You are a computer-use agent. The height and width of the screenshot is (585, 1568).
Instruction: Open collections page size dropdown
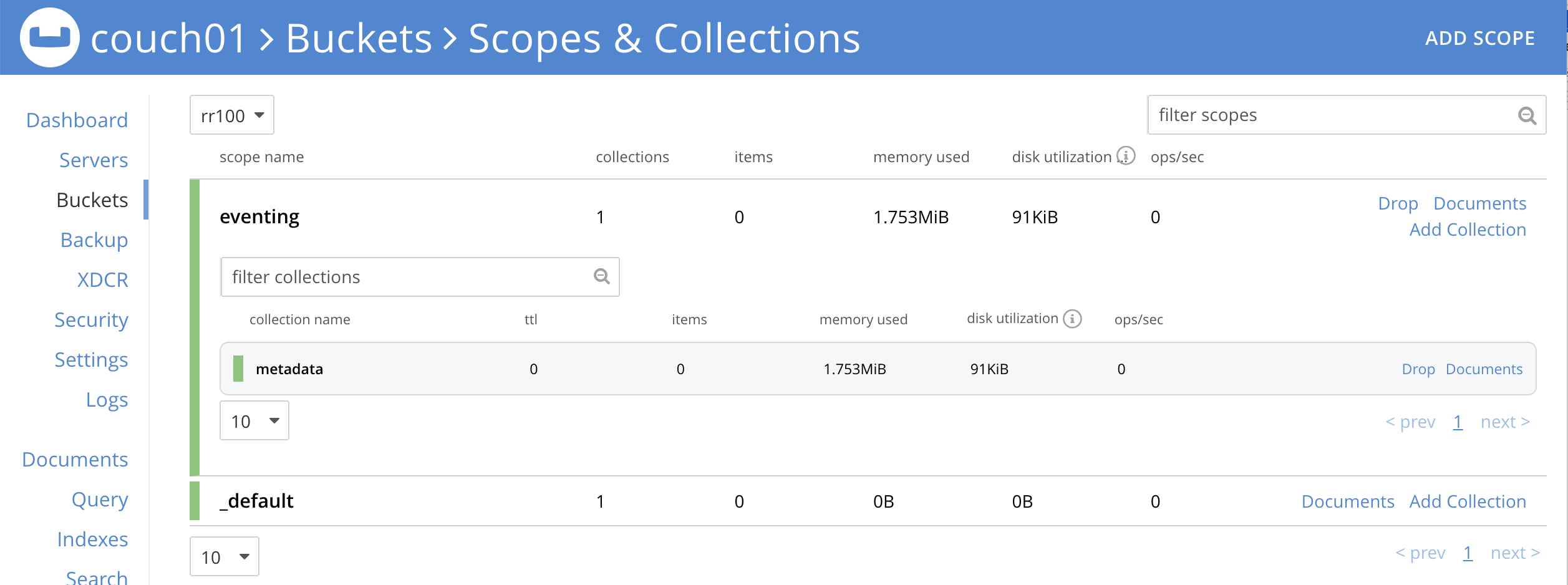click(x=254, y=421)
